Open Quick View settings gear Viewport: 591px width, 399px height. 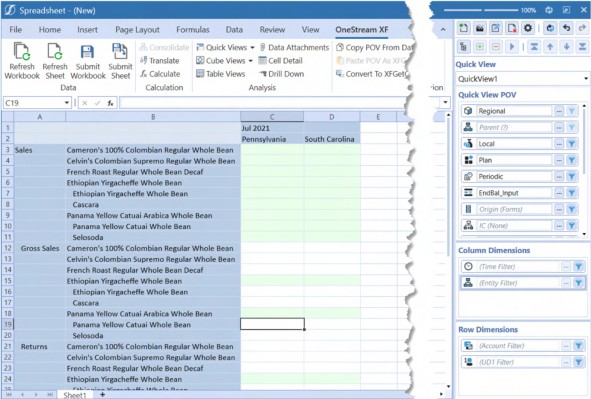pos(528,28)
